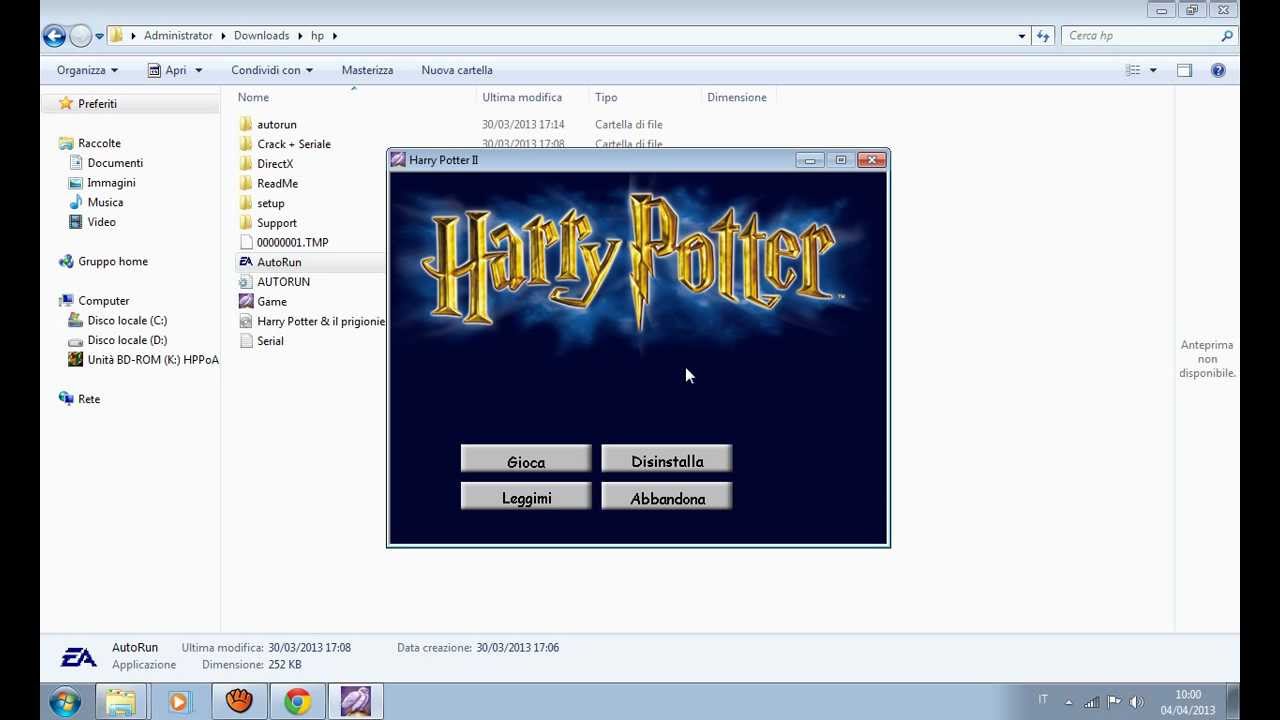
Task: Open Computer in the navigation pane
Action: (x=104, y=301)
